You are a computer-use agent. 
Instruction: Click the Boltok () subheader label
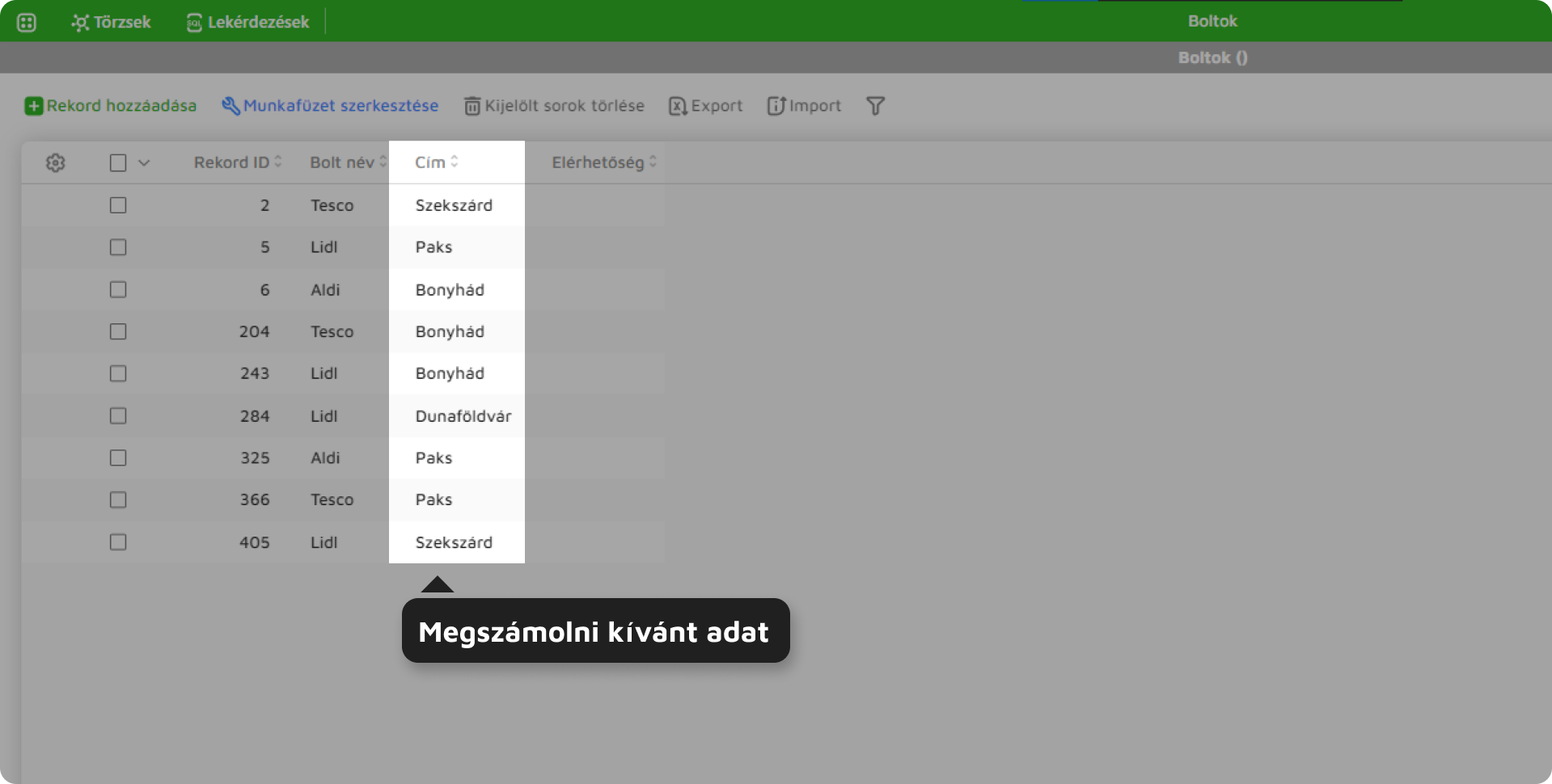(x=1212, y=57)
